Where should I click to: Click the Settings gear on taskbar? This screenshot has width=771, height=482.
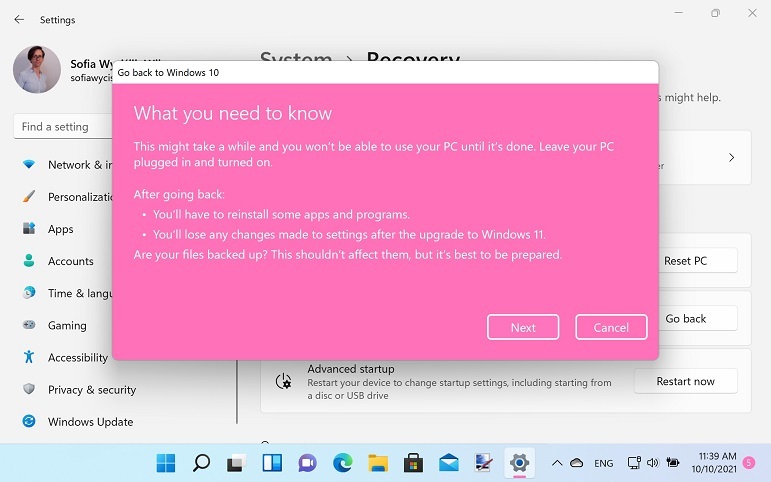pos(519,463)
